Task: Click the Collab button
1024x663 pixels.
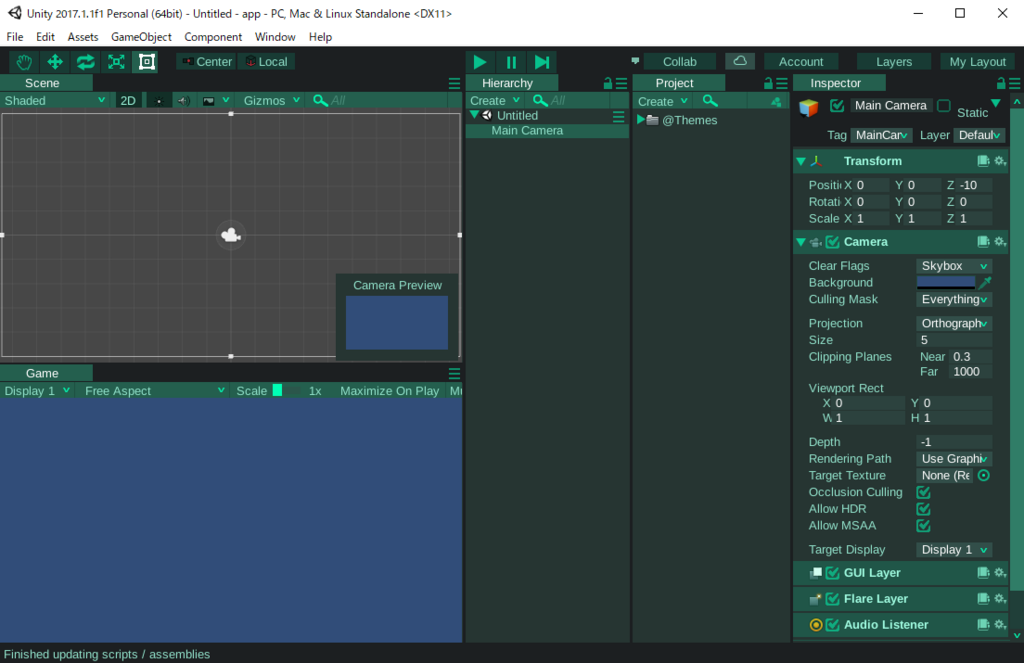Action: 679,61
